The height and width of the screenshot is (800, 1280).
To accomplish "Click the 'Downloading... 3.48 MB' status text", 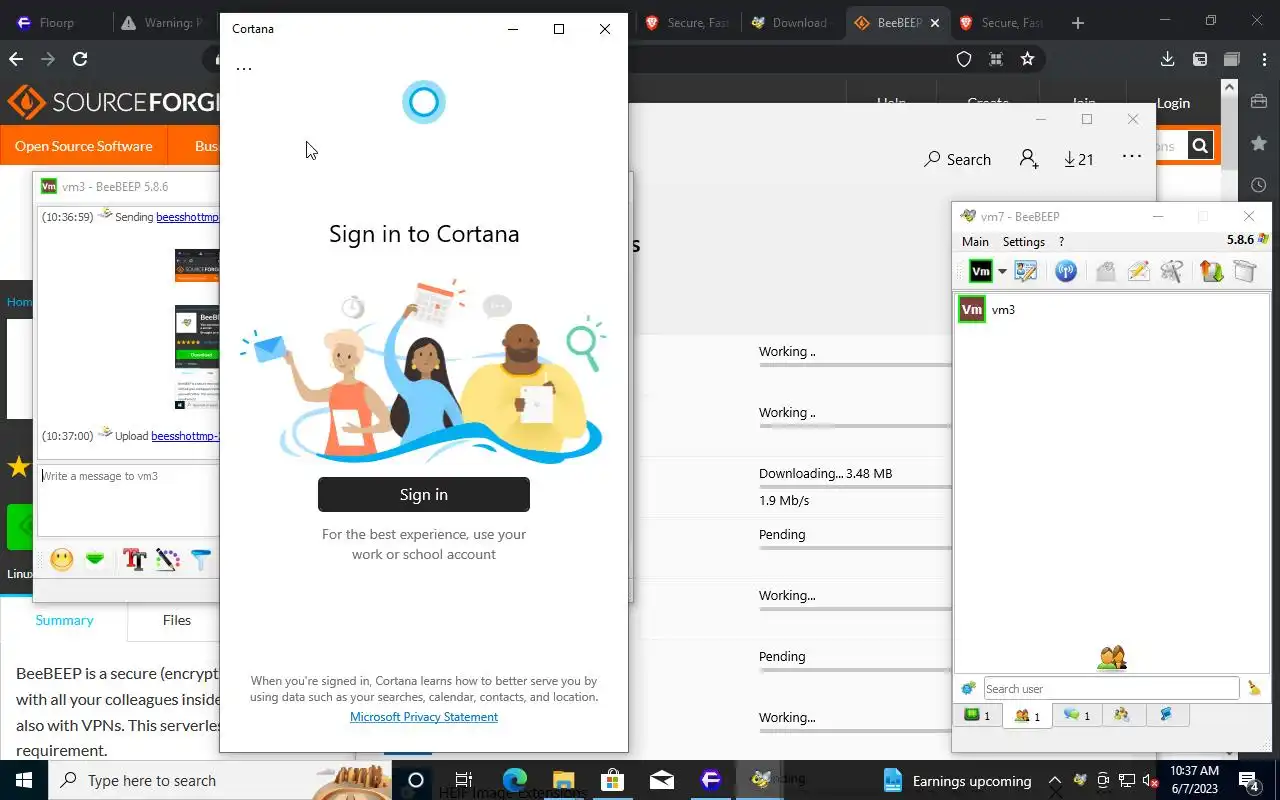I will click(x=825, y=474).
